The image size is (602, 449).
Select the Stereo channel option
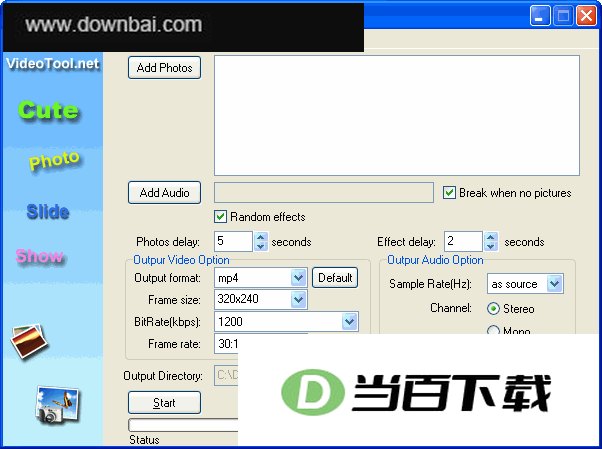[x=493, y=308]
